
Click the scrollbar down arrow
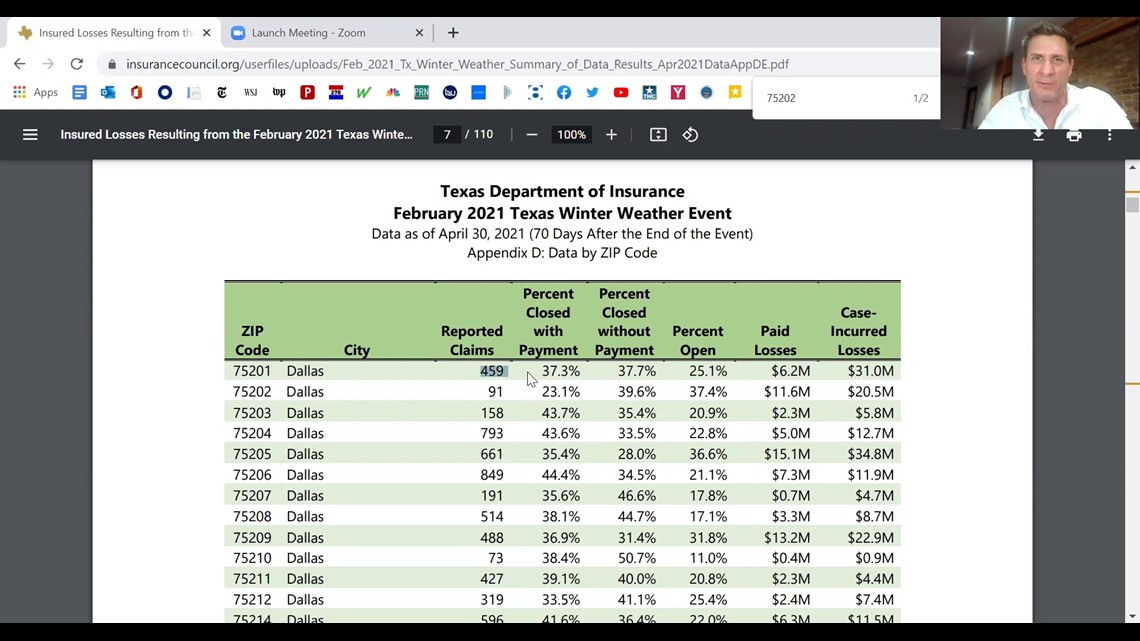click(x=1132, y=616)
